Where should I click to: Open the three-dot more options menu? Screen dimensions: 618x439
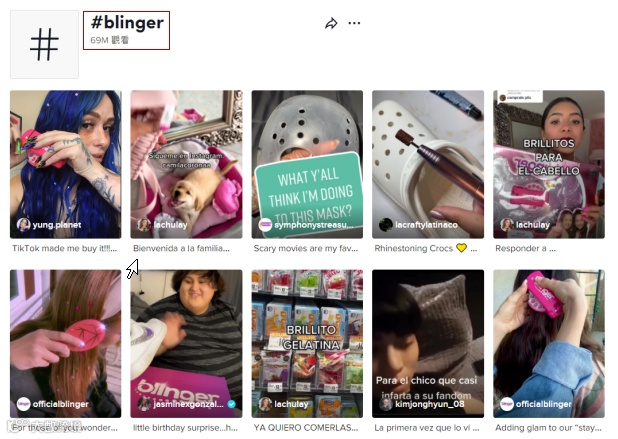[x=354, y=23]
